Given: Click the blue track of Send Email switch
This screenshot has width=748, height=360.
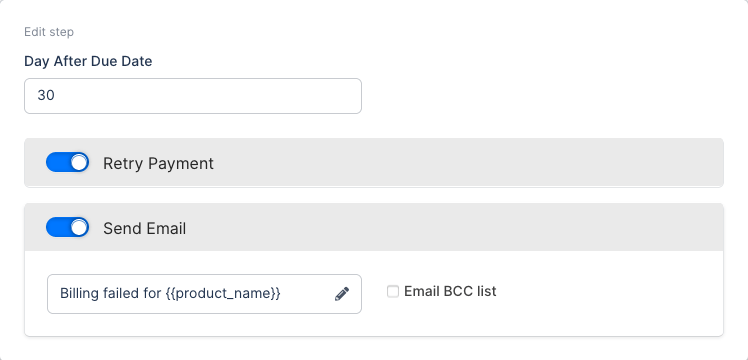Looking at the screenshot, I should pos(57,227).
